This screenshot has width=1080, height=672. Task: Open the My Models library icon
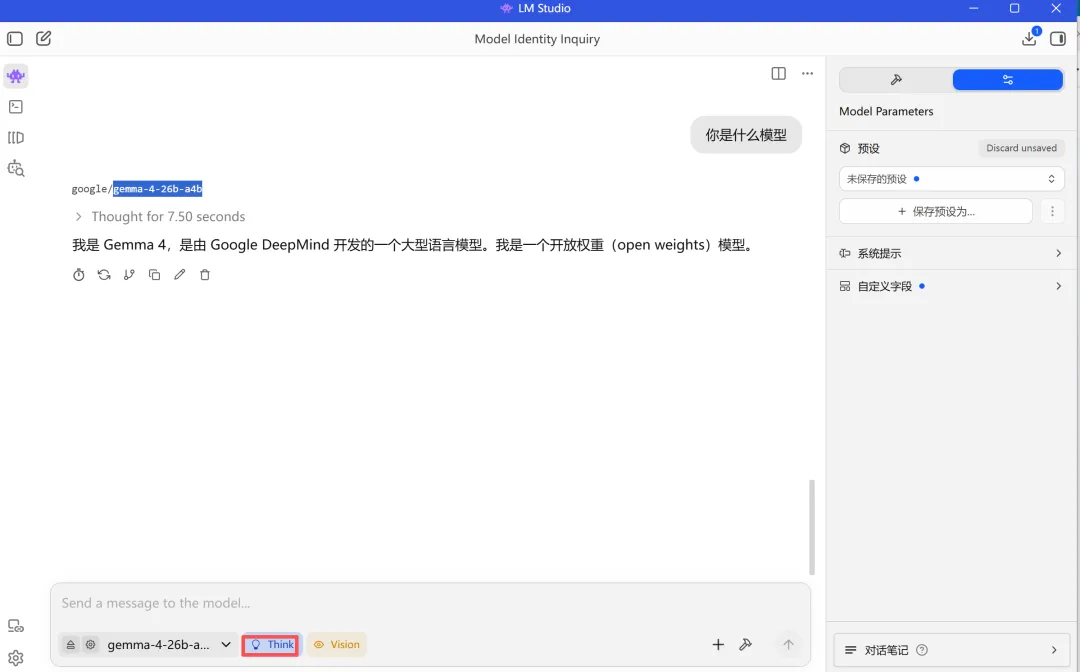coord(16,138)
